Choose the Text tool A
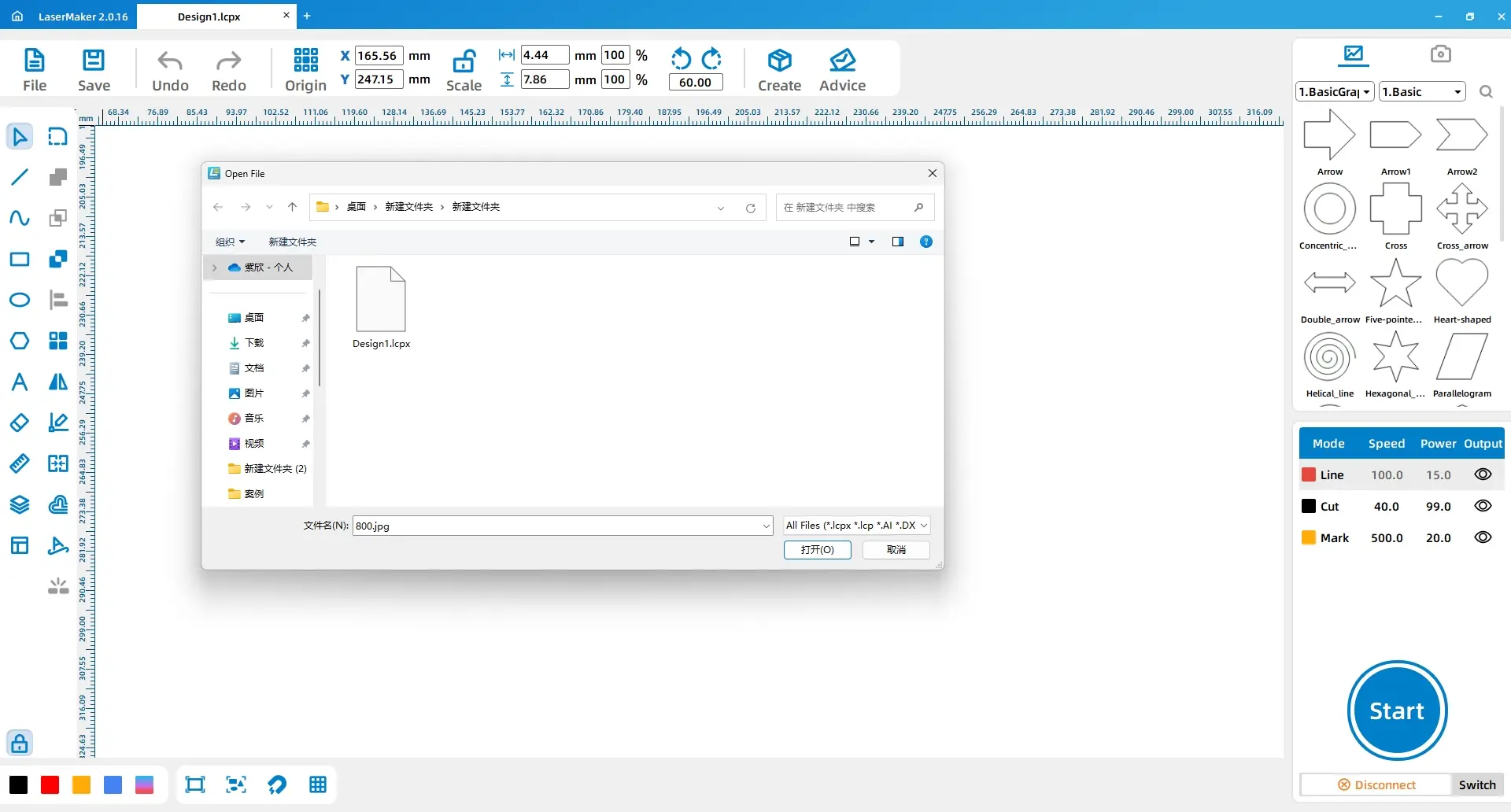The height and width of the screenshot is (812, 1511). point(20,382)
